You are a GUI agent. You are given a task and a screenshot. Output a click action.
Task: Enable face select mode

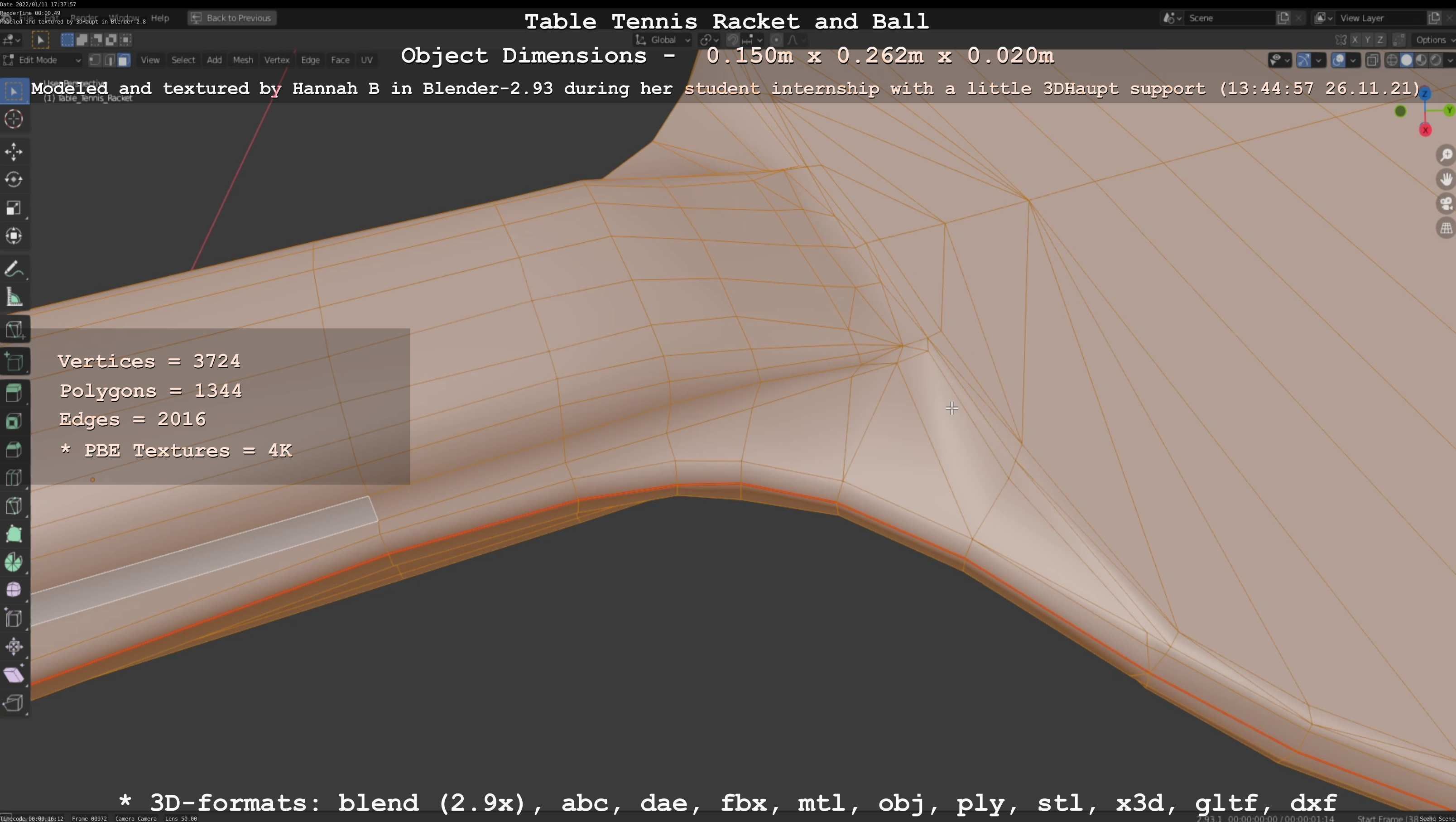[x=125, y=60]
